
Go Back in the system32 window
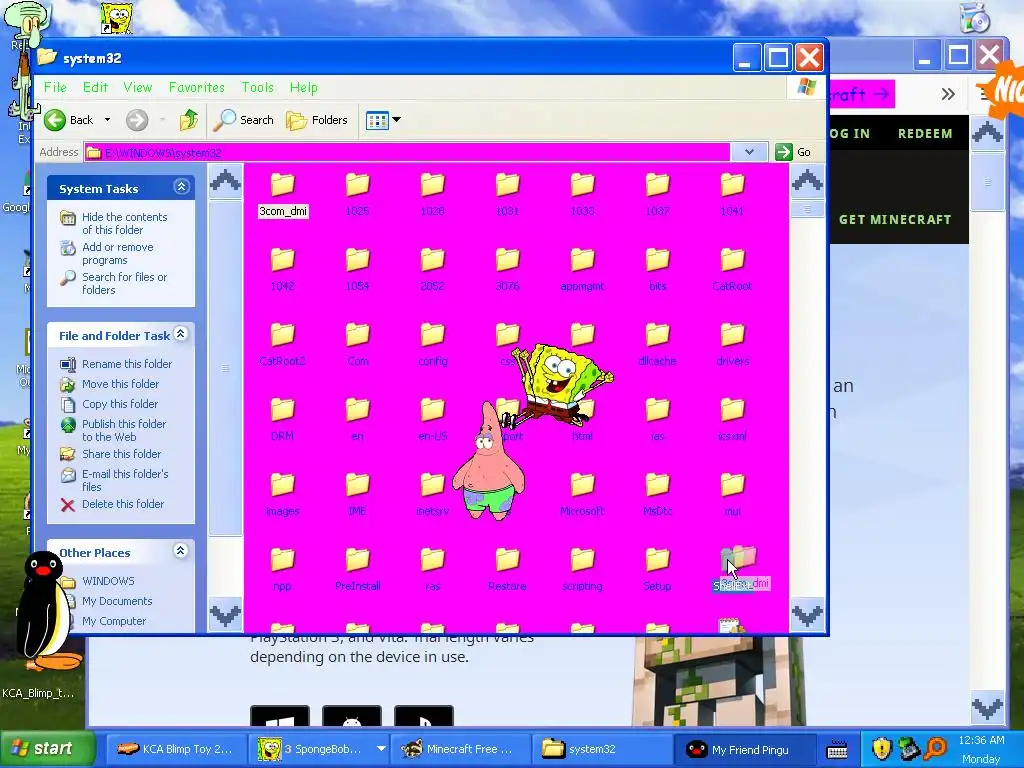coord(69,120)
